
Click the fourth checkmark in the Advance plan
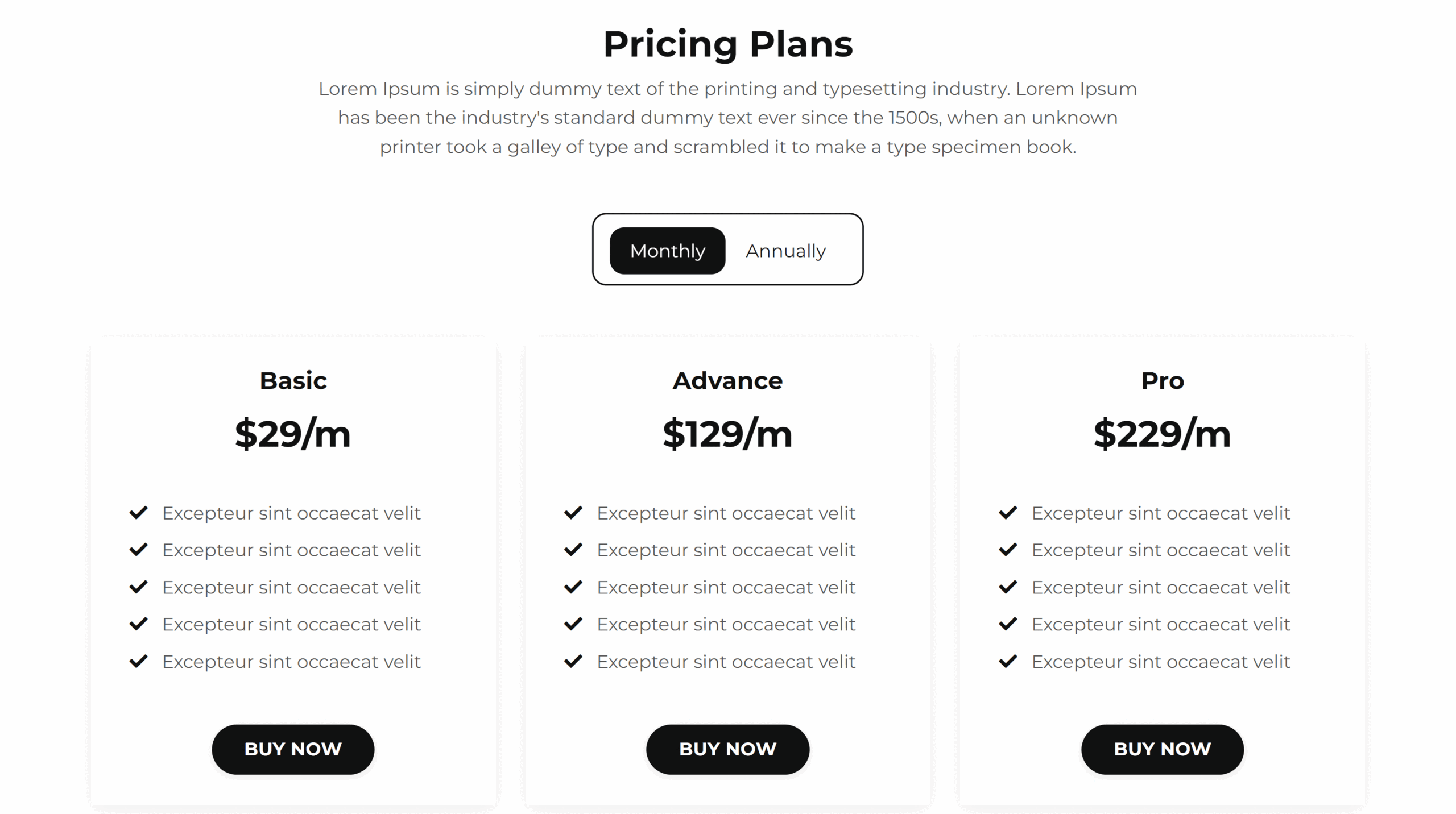[x=573, y=624]
